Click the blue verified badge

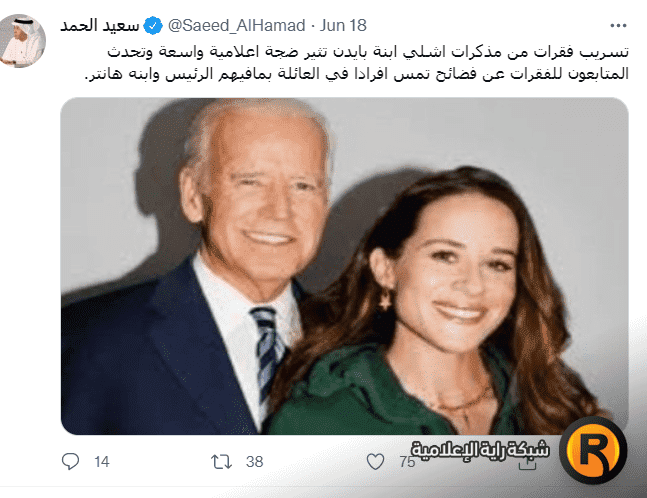[x=153, y=26]
